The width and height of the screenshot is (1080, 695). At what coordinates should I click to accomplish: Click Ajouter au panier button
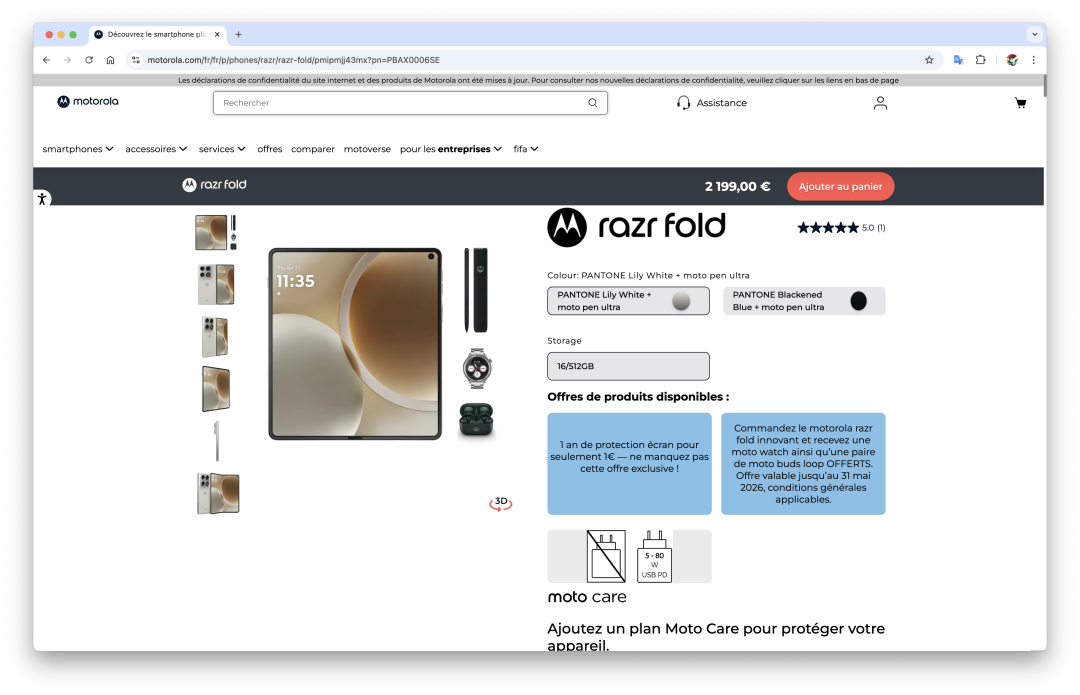click(x=840, y=187)
